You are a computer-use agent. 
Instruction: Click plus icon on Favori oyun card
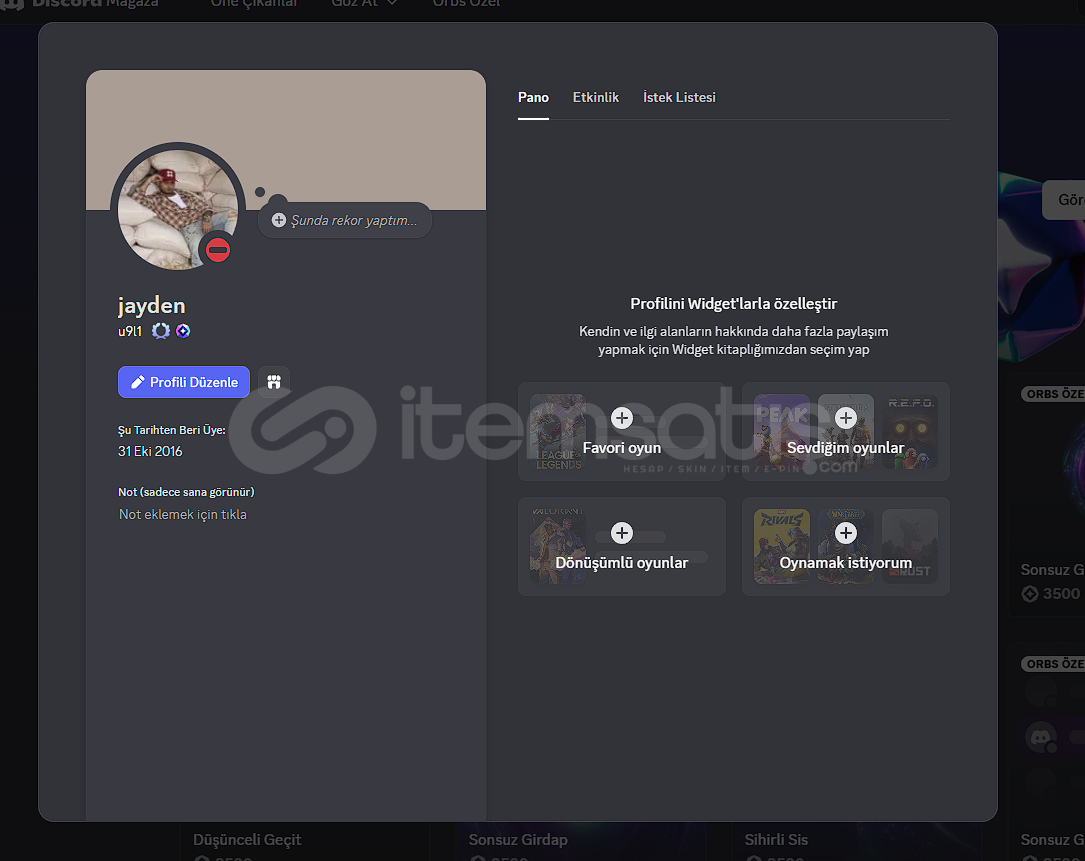click(x=622, y=418)
